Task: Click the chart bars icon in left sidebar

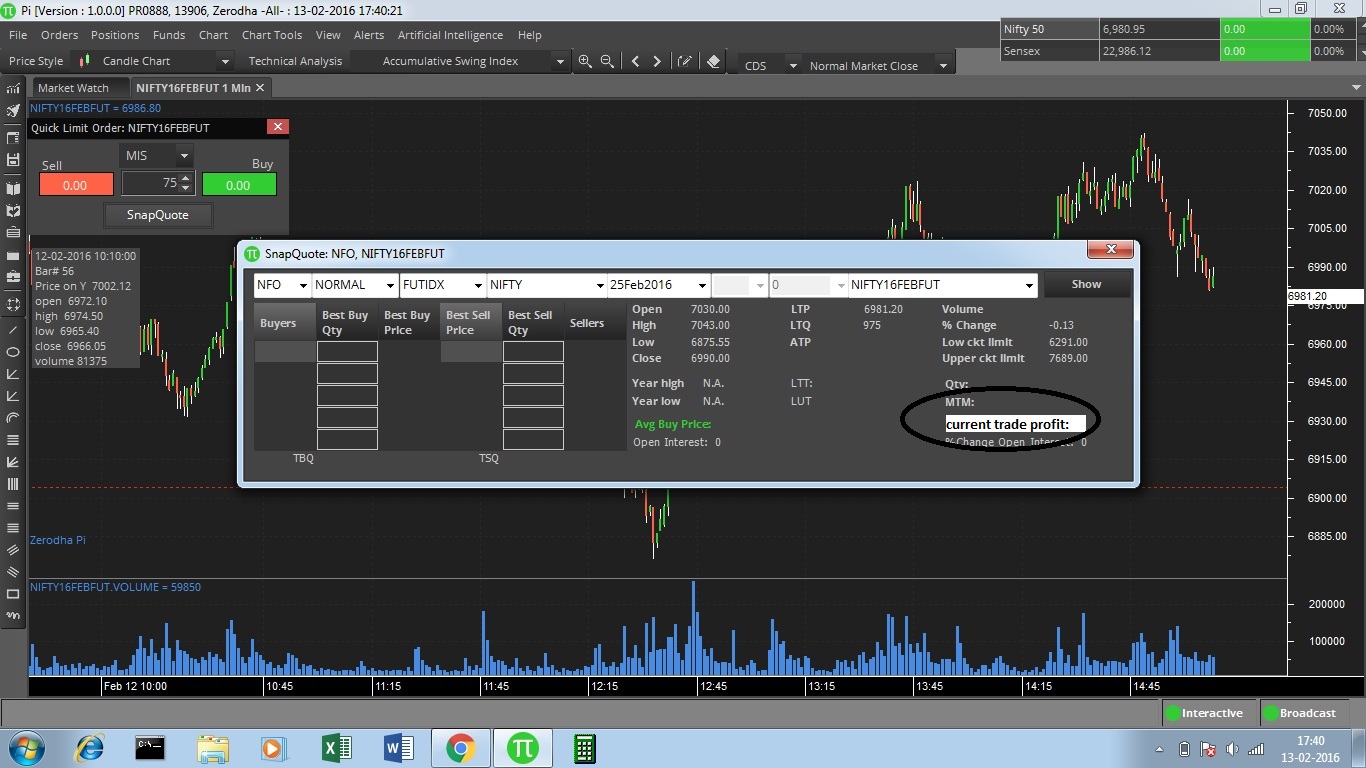Action: [x=13, y=88]
